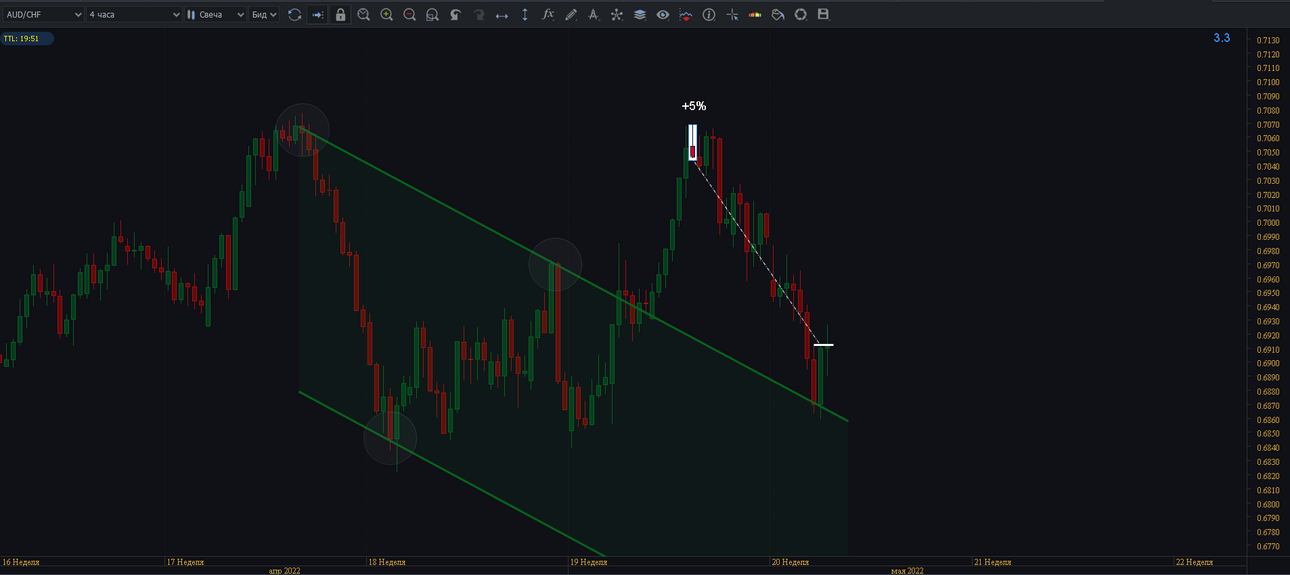The width and height of the screenshot is (1290, 575).
Task: Click the +5% annotation label
Action: (694, 106)
